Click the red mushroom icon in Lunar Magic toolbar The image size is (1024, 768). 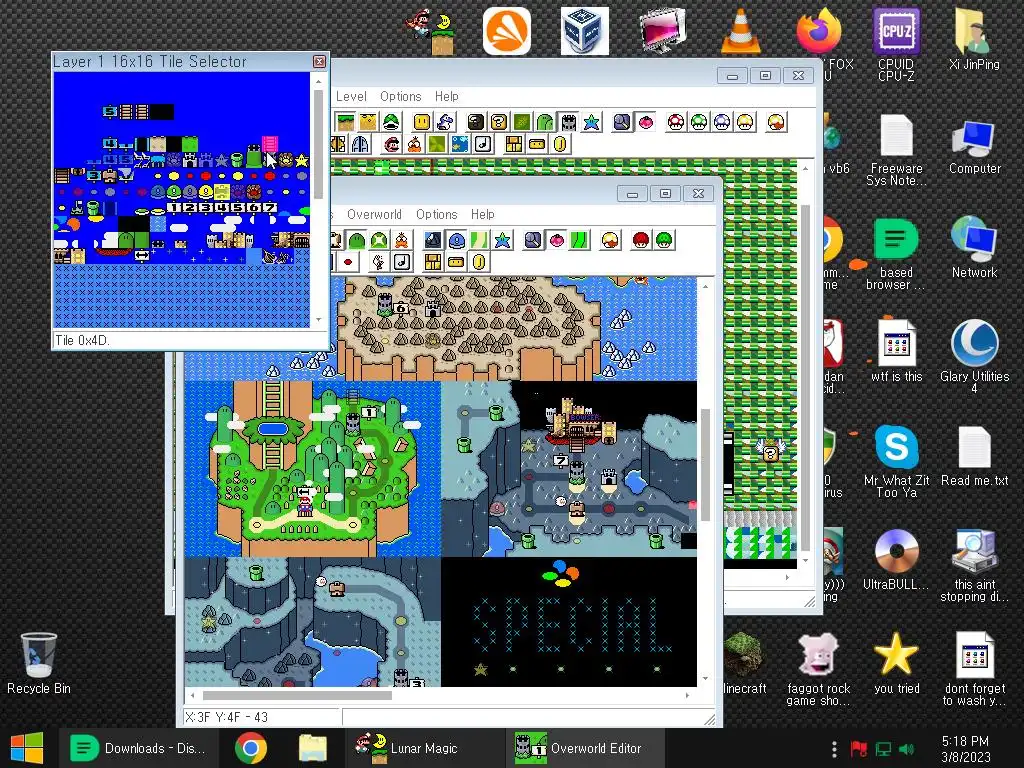(x=676, y=122)
